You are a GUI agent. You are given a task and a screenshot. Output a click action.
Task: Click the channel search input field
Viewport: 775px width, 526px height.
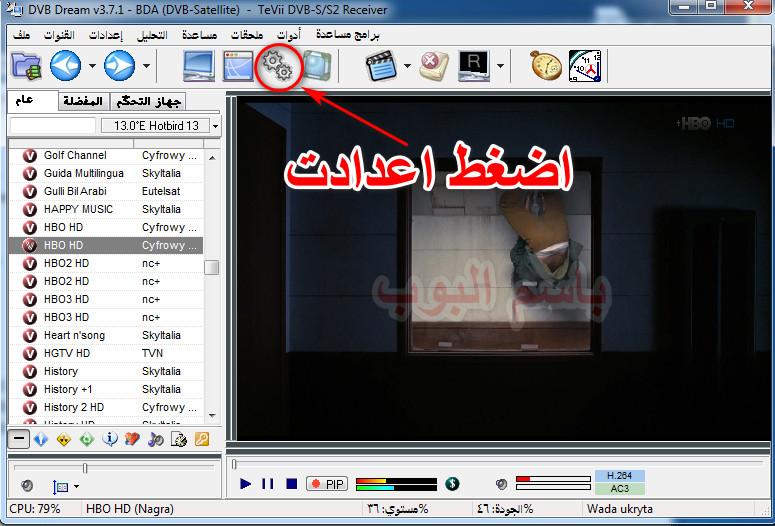tap(52, 126)
